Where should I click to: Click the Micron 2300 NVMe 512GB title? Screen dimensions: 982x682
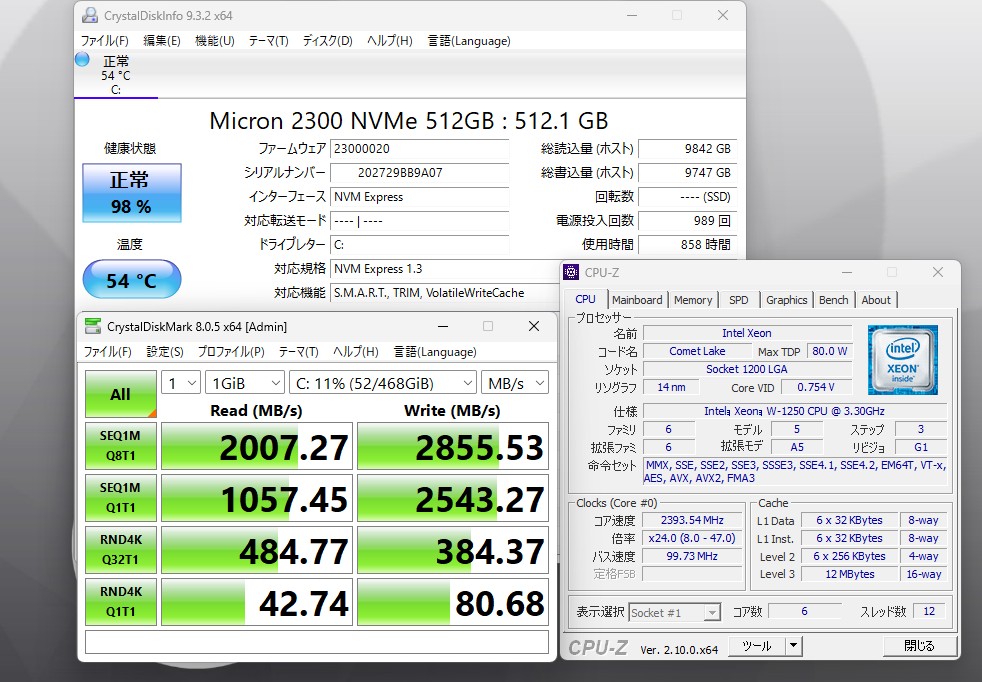coord(409,121)
